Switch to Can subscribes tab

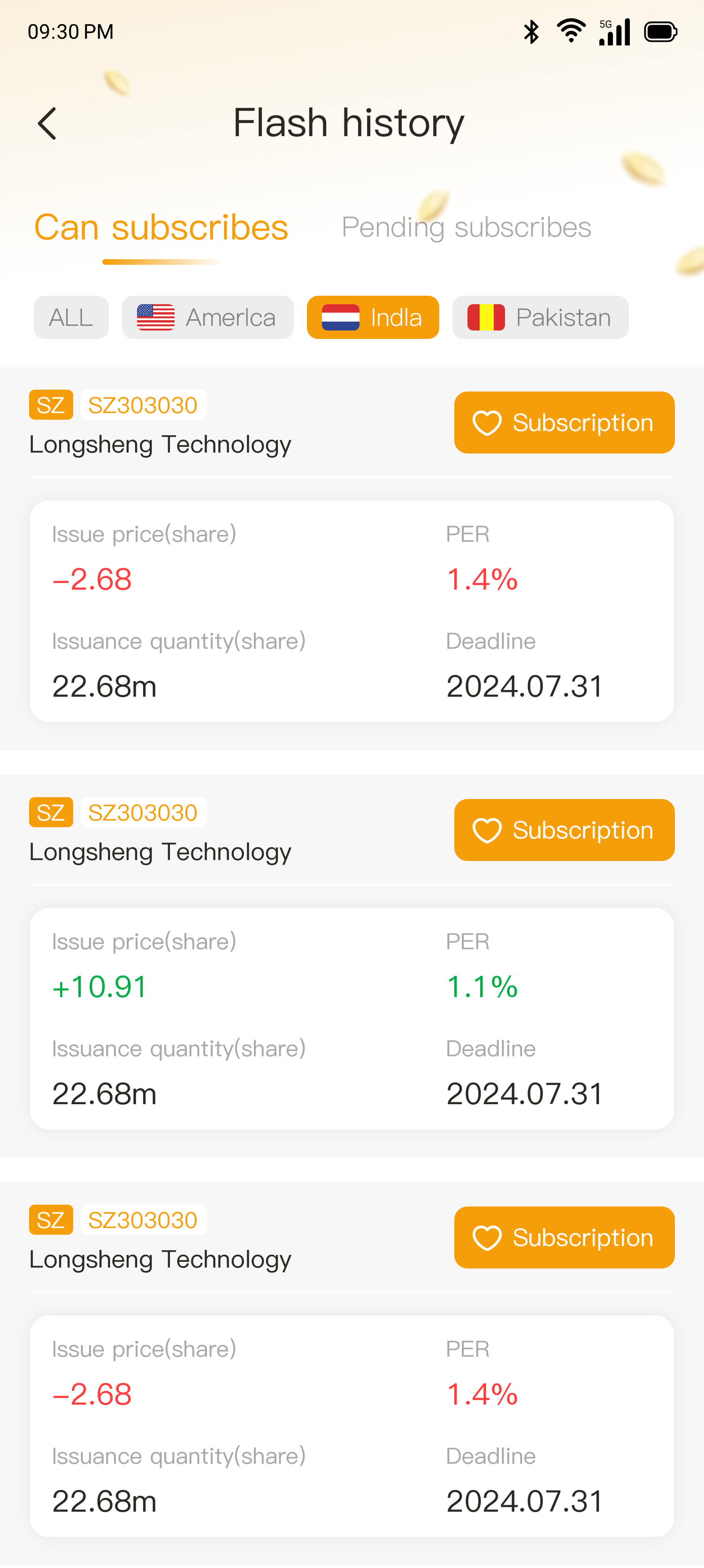click(161, 228)
